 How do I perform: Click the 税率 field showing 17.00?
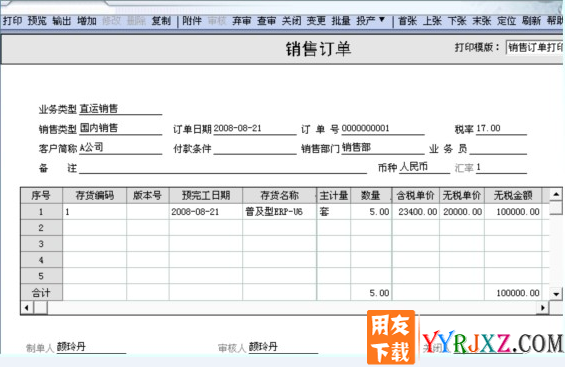(501, 129)
